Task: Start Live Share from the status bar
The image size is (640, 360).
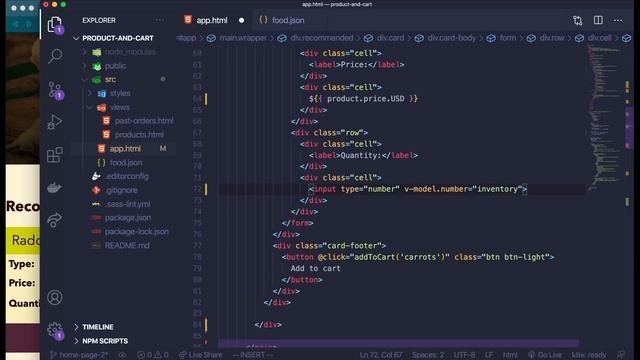Action: [x=201, y=355]
